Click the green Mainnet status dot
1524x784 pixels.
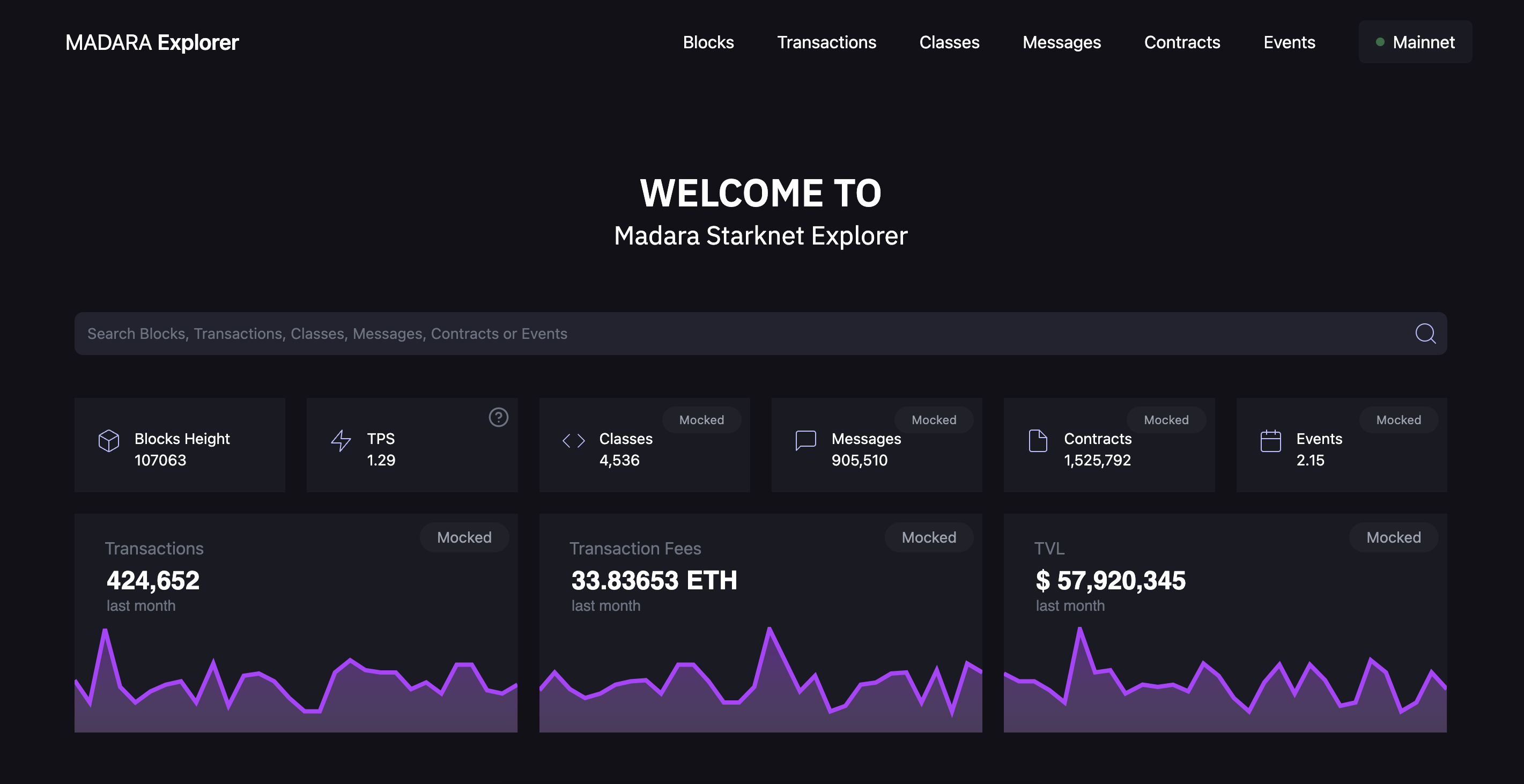click(x=1380, y=42)
